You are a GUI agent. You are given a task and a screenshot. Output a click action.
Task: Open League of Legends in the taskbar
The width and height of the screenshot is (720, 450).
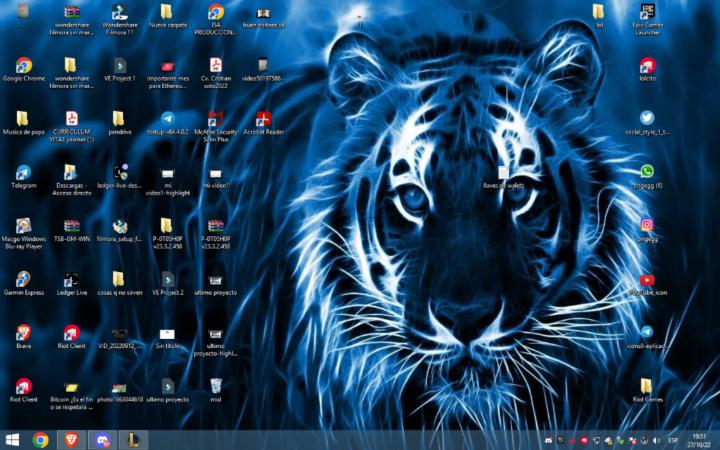(x=131, y=439)
